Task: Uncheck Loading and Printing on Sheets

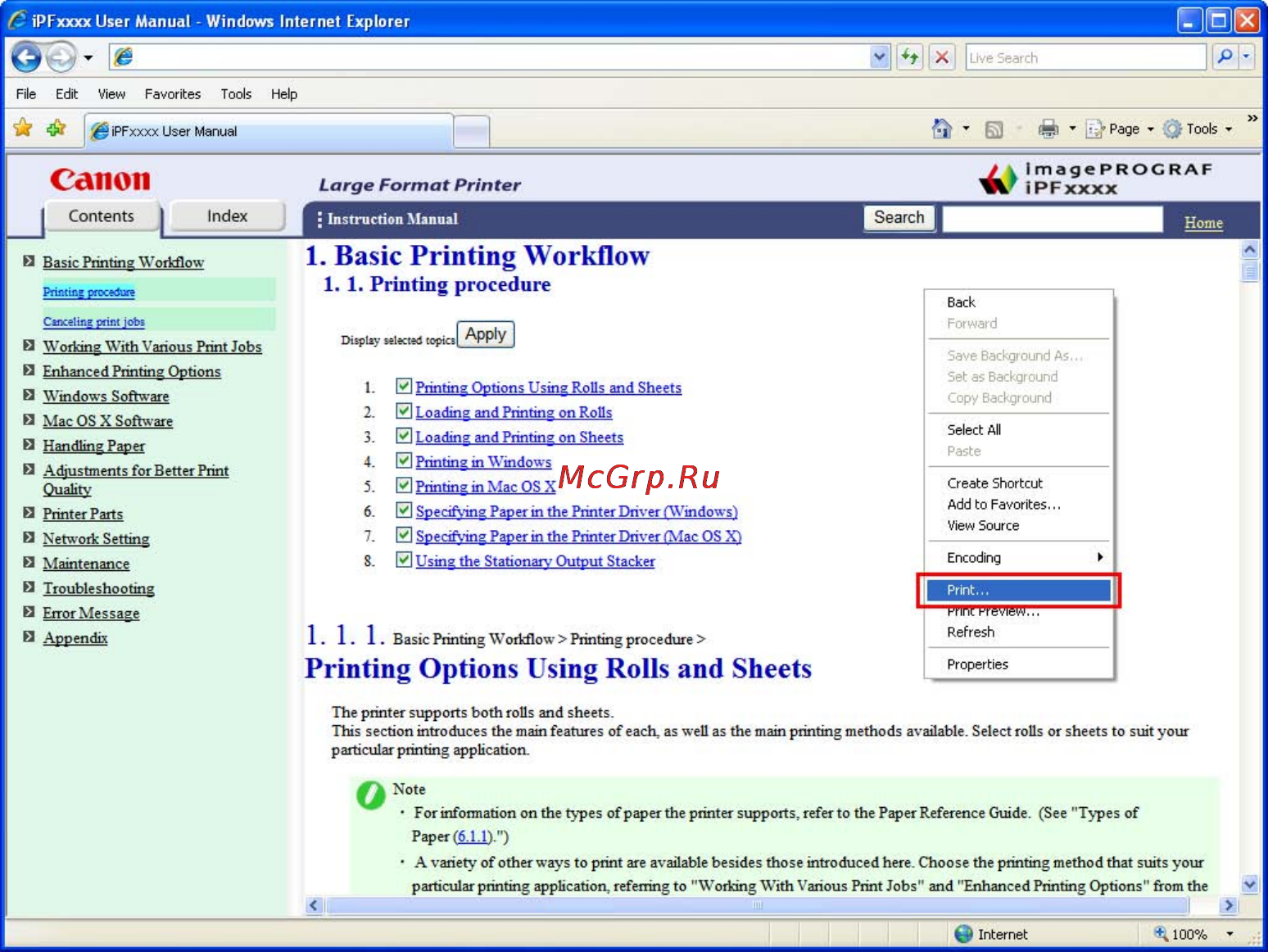Action: (404, 435)
